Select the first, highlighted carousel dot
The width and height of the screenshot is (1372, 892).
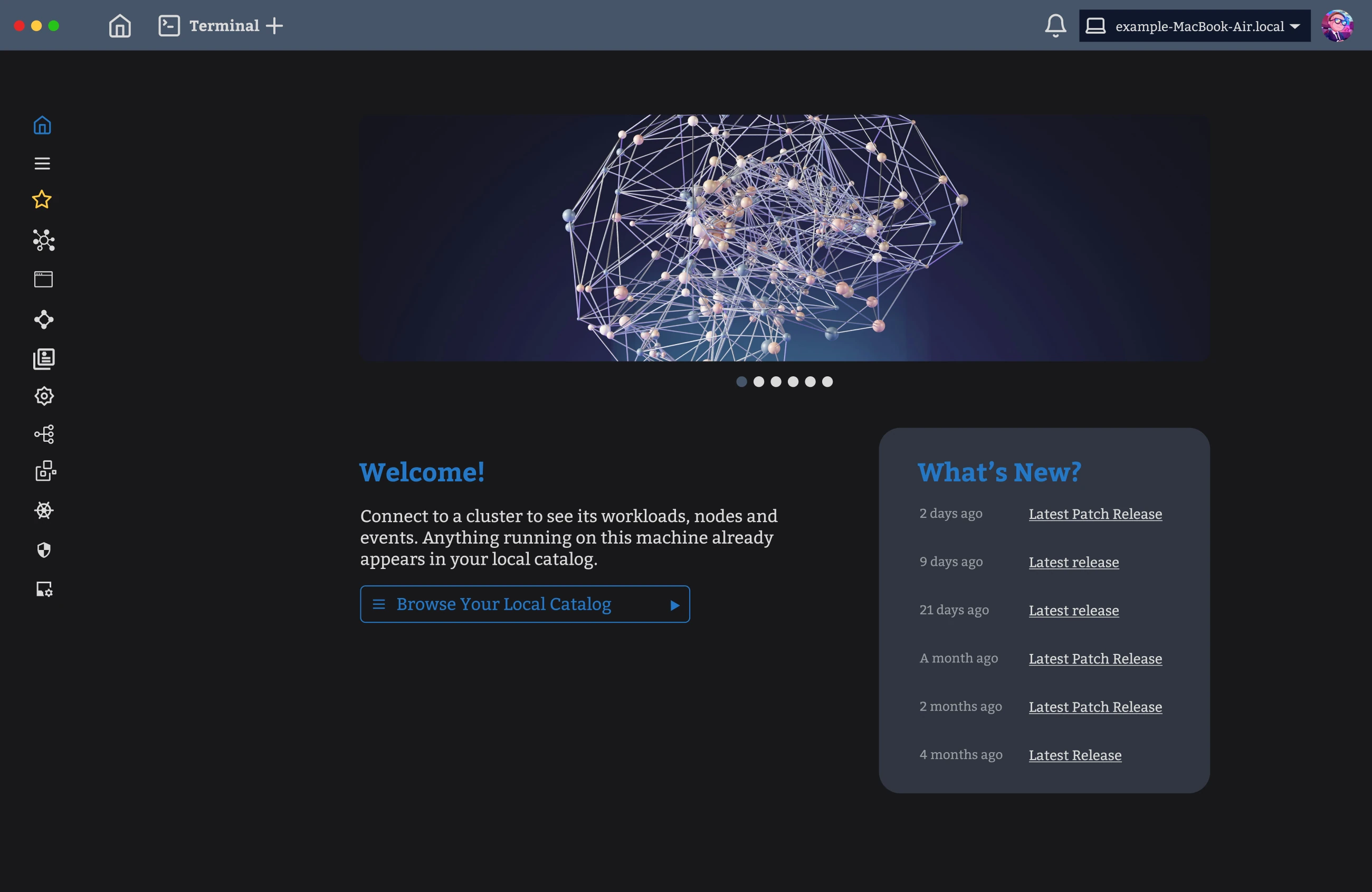pos(741,382)
